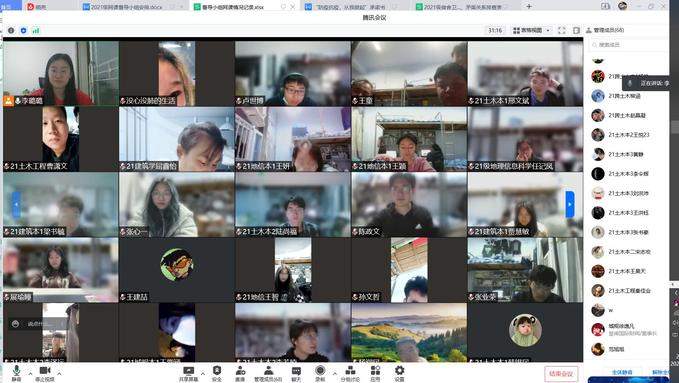Enter full screen with the expand icon
Viewport: 679px width, 383px height.
pyautogui.click(x=562, y=30)
